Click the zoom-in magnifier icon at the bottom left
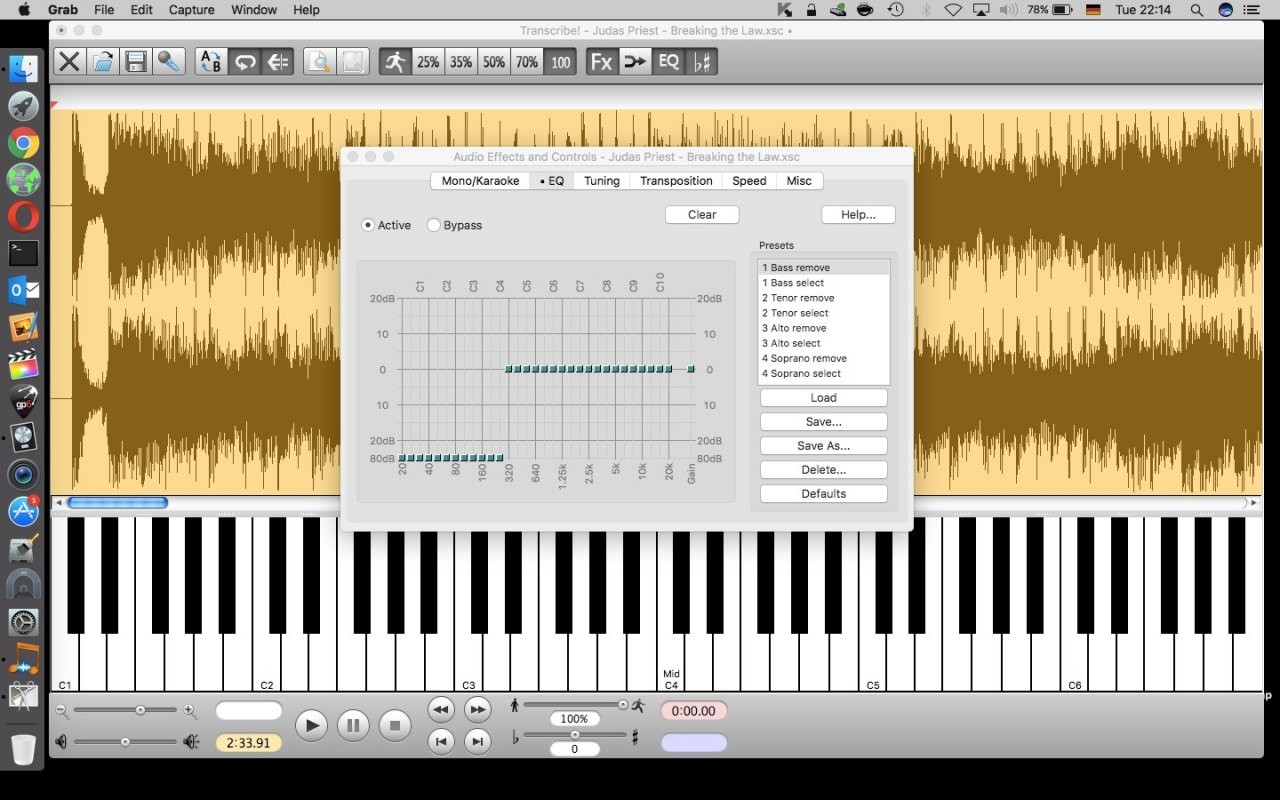This screenshot has height=800, width=1280. 190,711
